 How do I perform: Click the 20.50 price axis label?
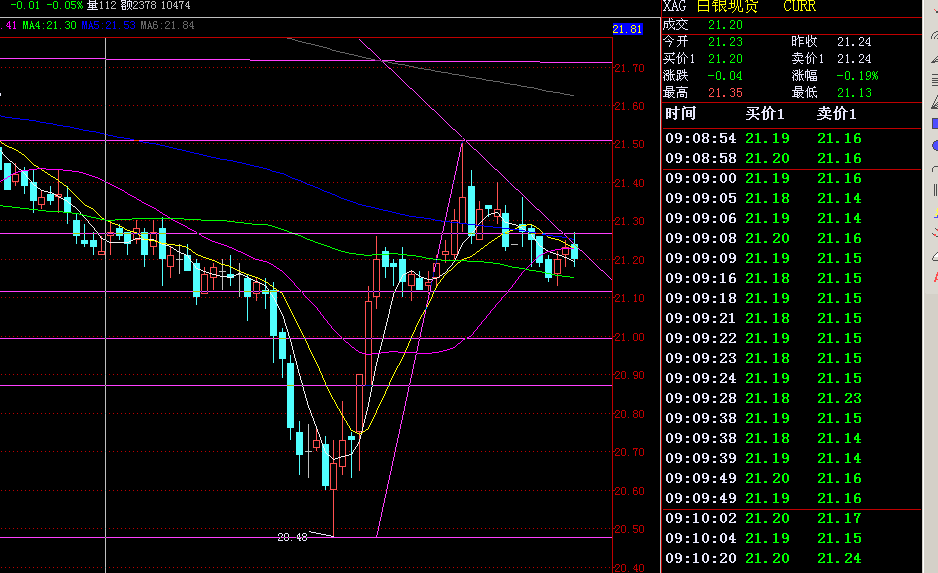click(x=629, y=529)
